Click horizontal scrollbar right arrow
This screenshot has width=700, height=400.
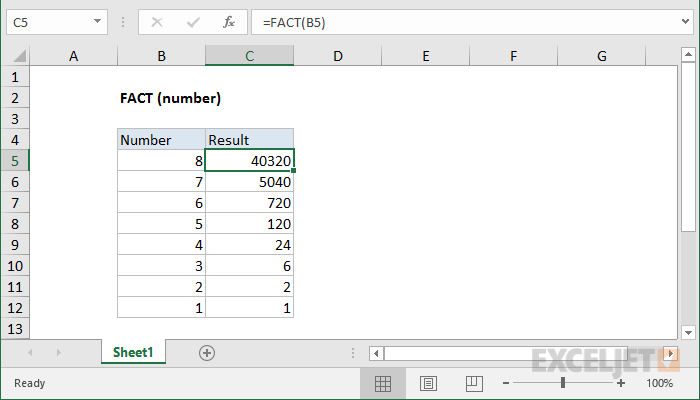point(671,354)
